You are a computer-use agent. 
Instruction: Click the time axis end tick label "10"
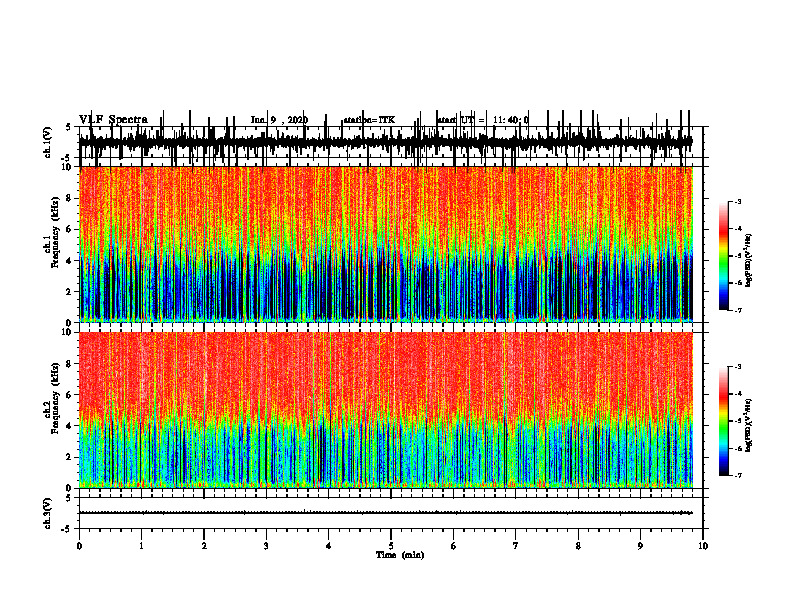(703, 546)
